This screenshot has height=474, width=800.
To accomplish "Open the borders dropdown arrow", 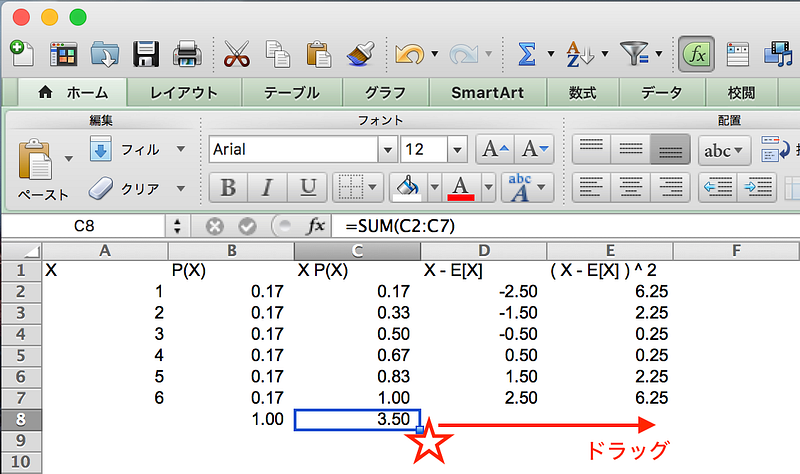I will 373,188.
